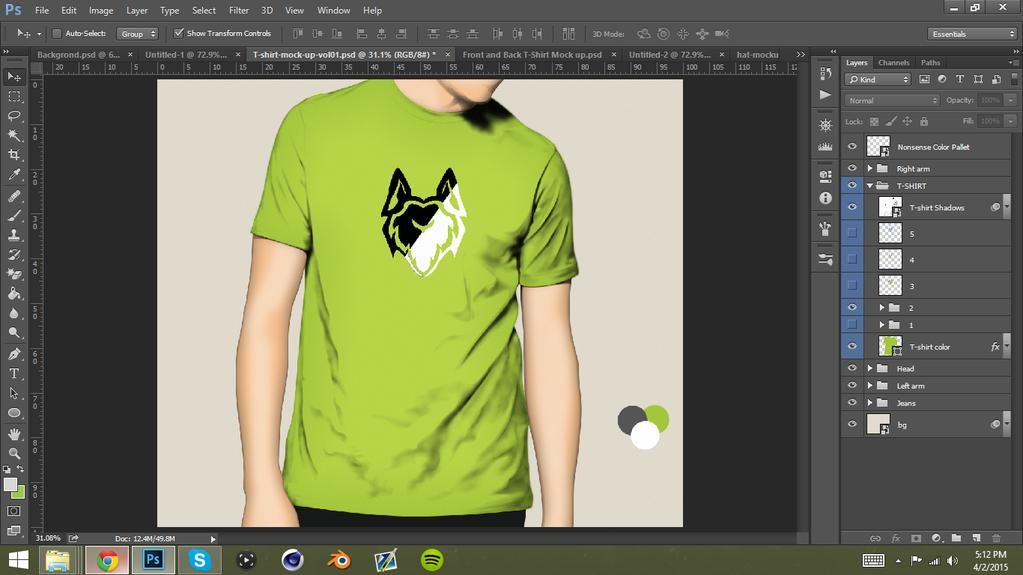The image size is (1023, 575).
Task: Select the Healing Brush tool
Action: [14, 196]
